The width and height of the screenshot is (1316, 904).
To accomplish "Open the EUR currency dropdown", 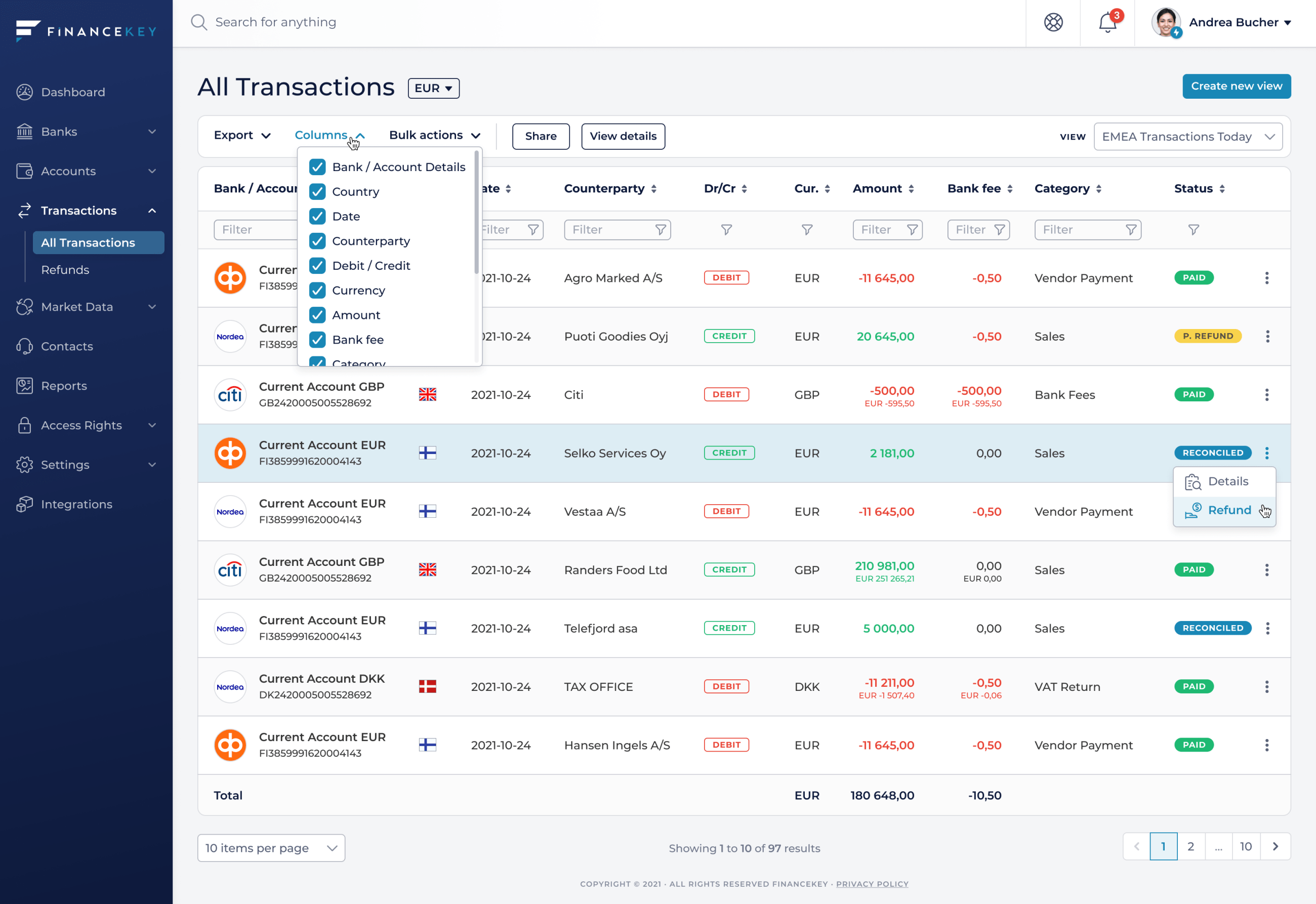I will [433, 89].
